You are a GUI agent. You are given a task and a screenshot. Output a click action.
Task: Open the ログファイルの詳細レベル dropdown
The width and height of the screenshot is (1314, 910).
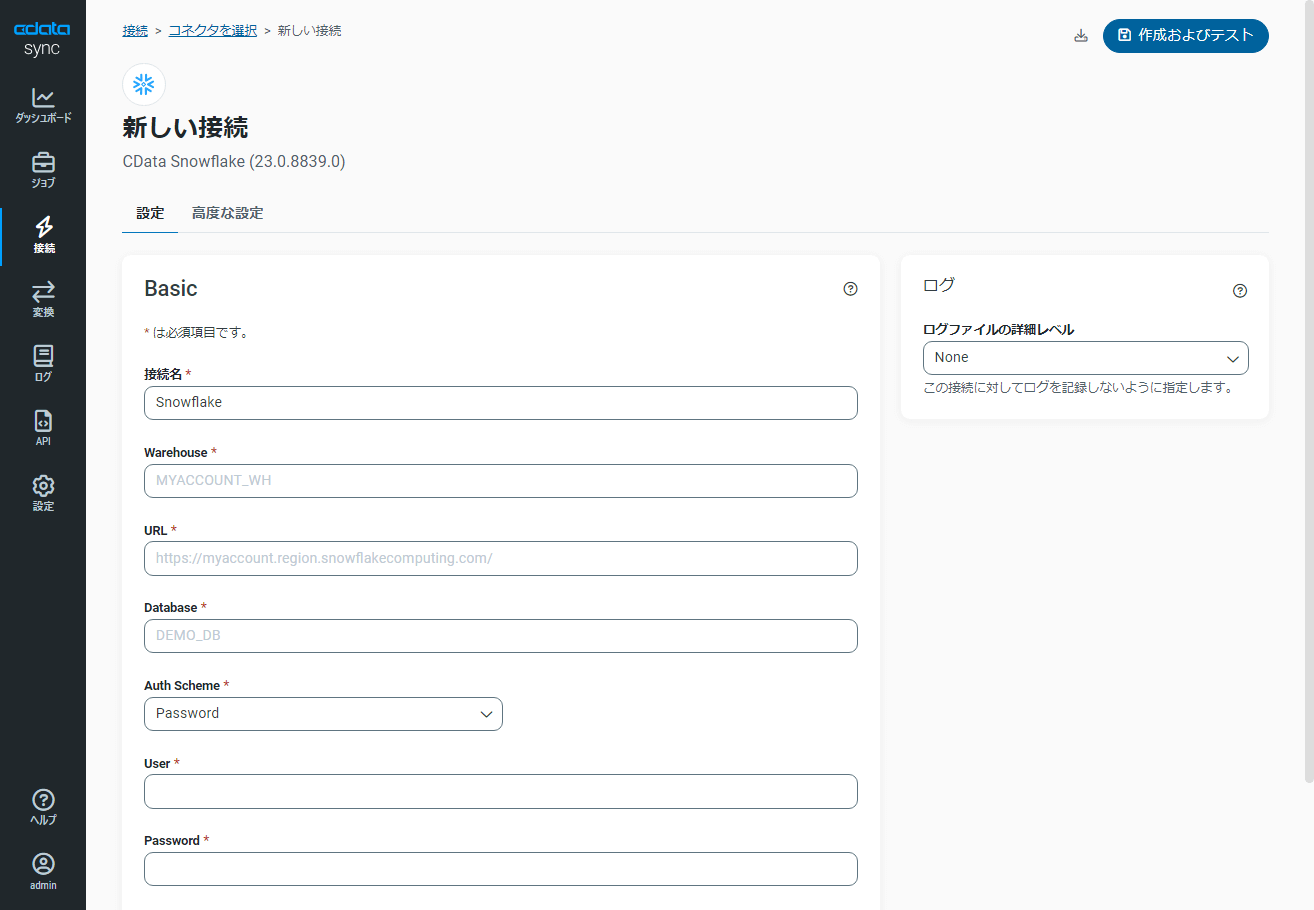click(x=1085, y=358)
